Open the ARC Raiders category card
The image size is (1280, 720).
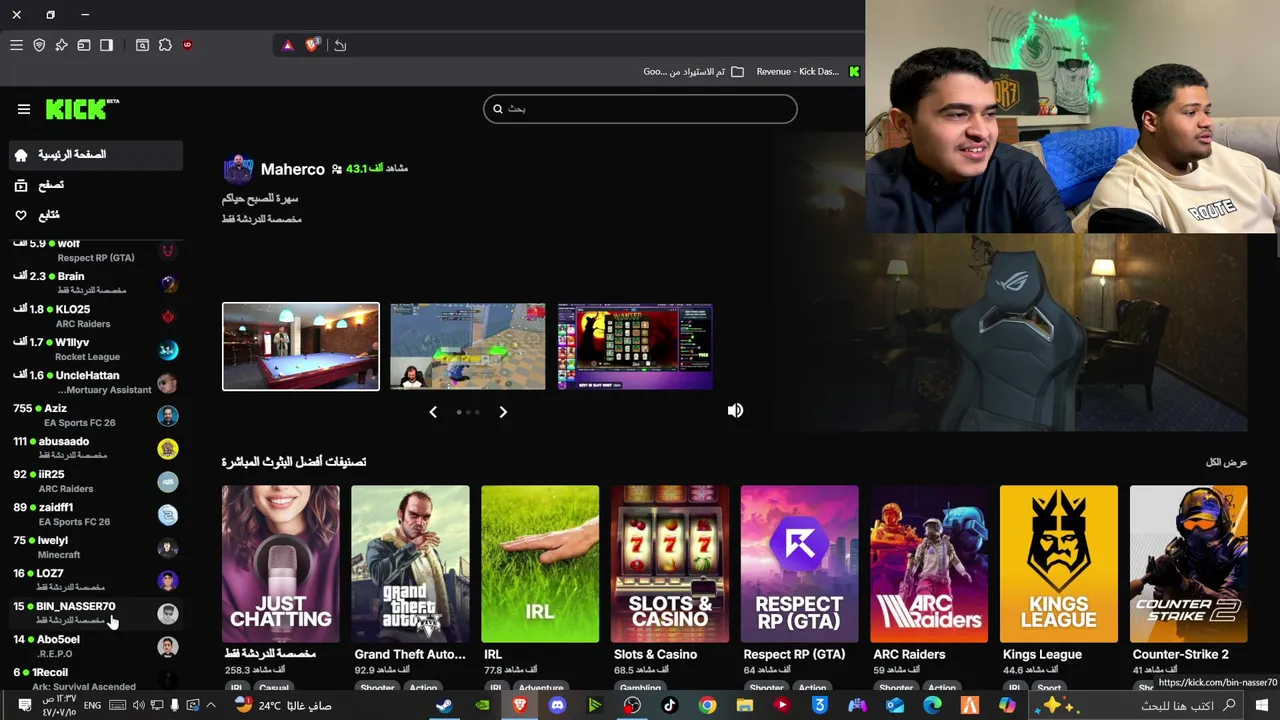[929, 564]
